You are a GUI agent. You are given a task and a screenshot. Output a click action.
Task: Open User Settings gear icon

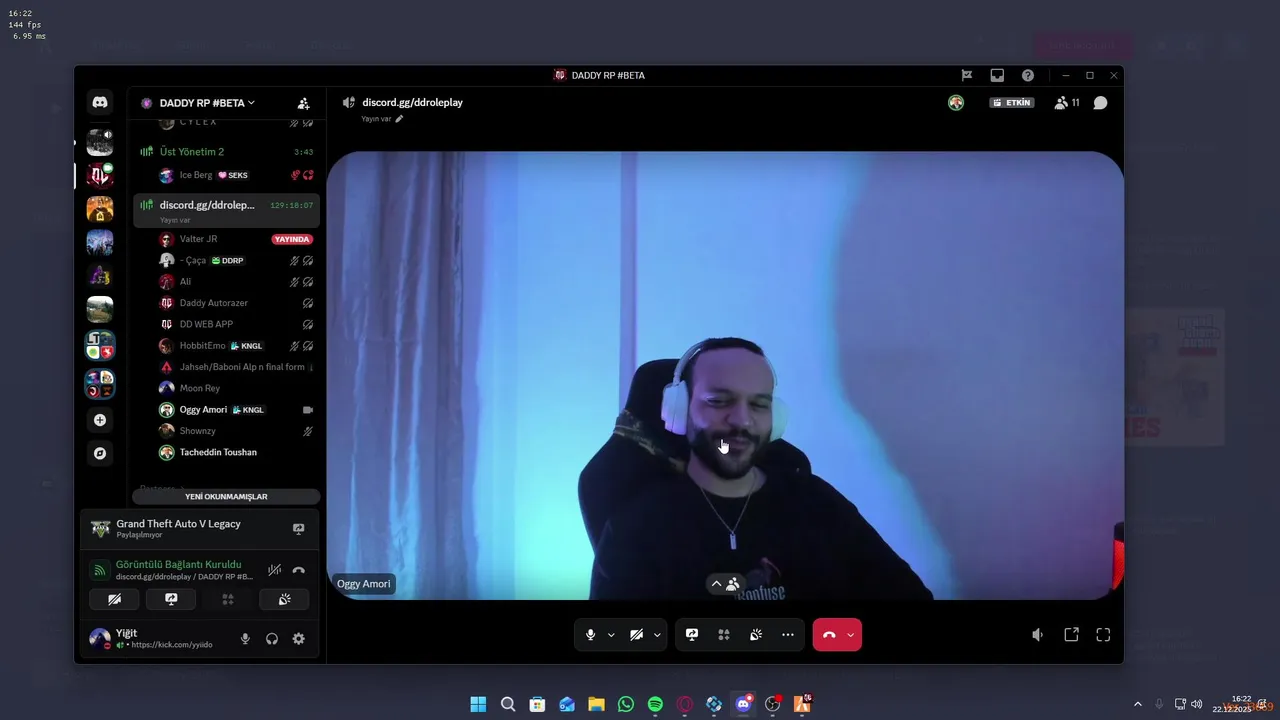[x=298, y=639]
